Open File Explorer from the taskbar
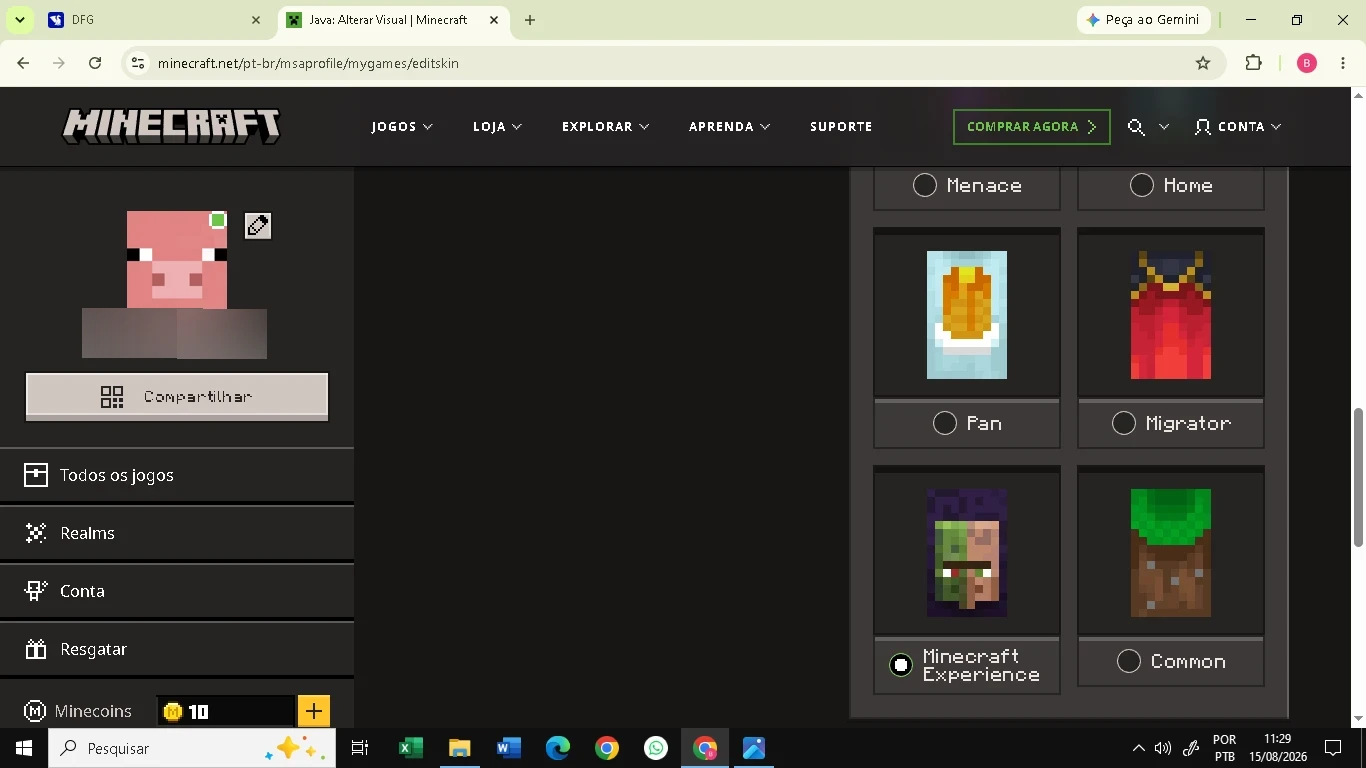This screenshot has height=768, width=1366. point(459,748)
